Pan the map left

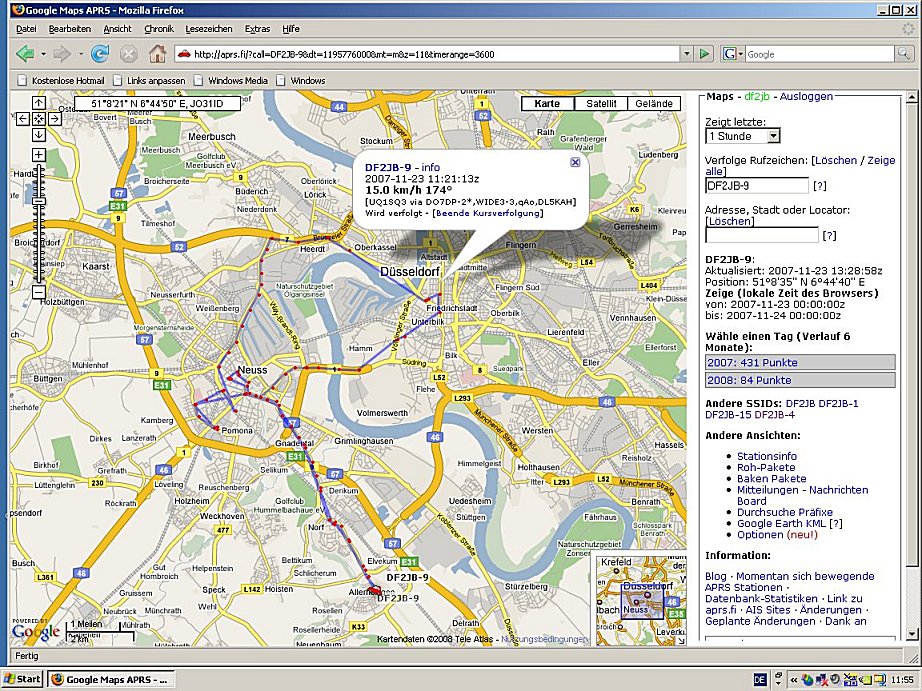pyautogui.click(x=22, y=119)
